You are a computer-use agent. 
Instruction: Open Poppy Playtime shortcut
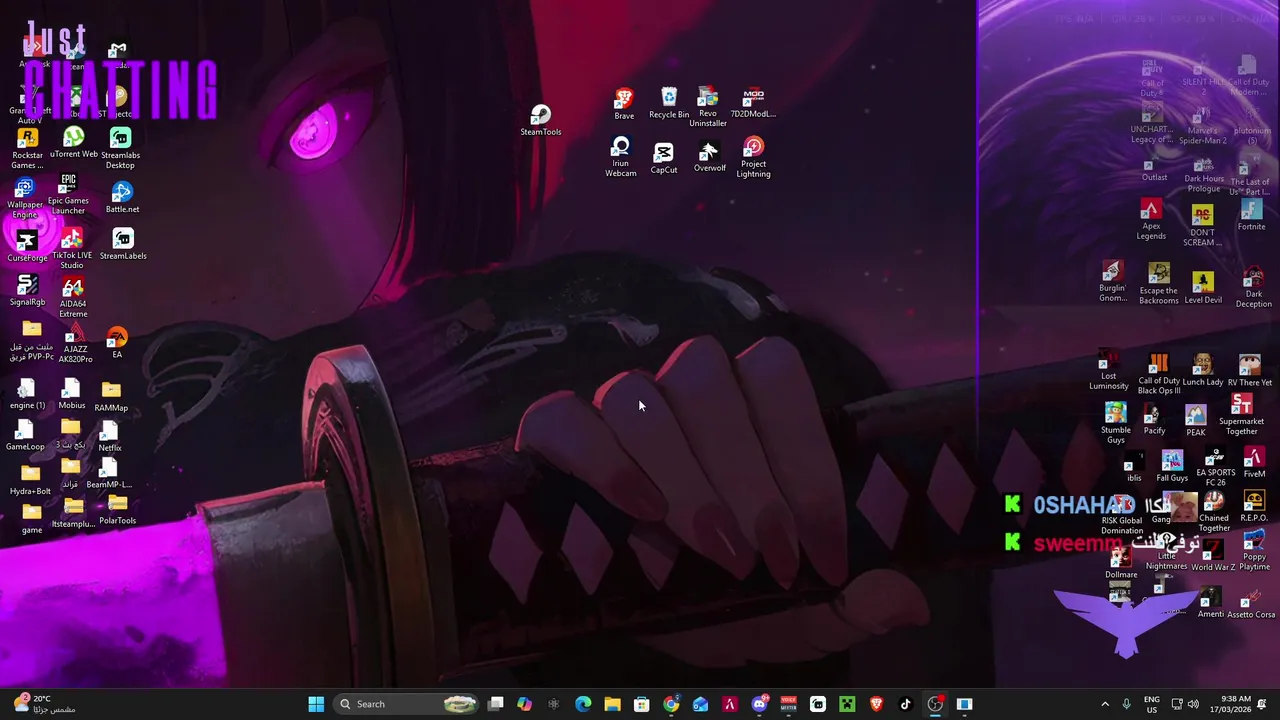pyautogui.click(x=1254, y=552)
